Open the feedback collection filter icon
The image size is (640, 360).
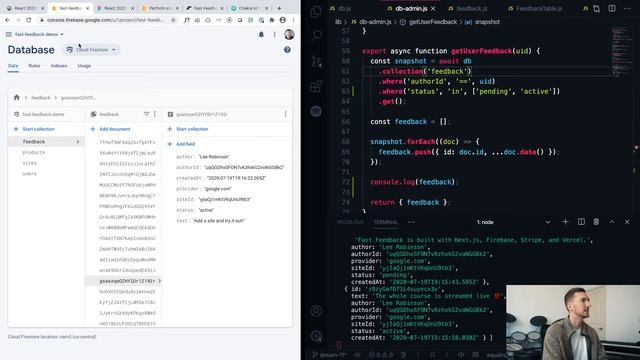pyautogui.click(x=147, y=114)
